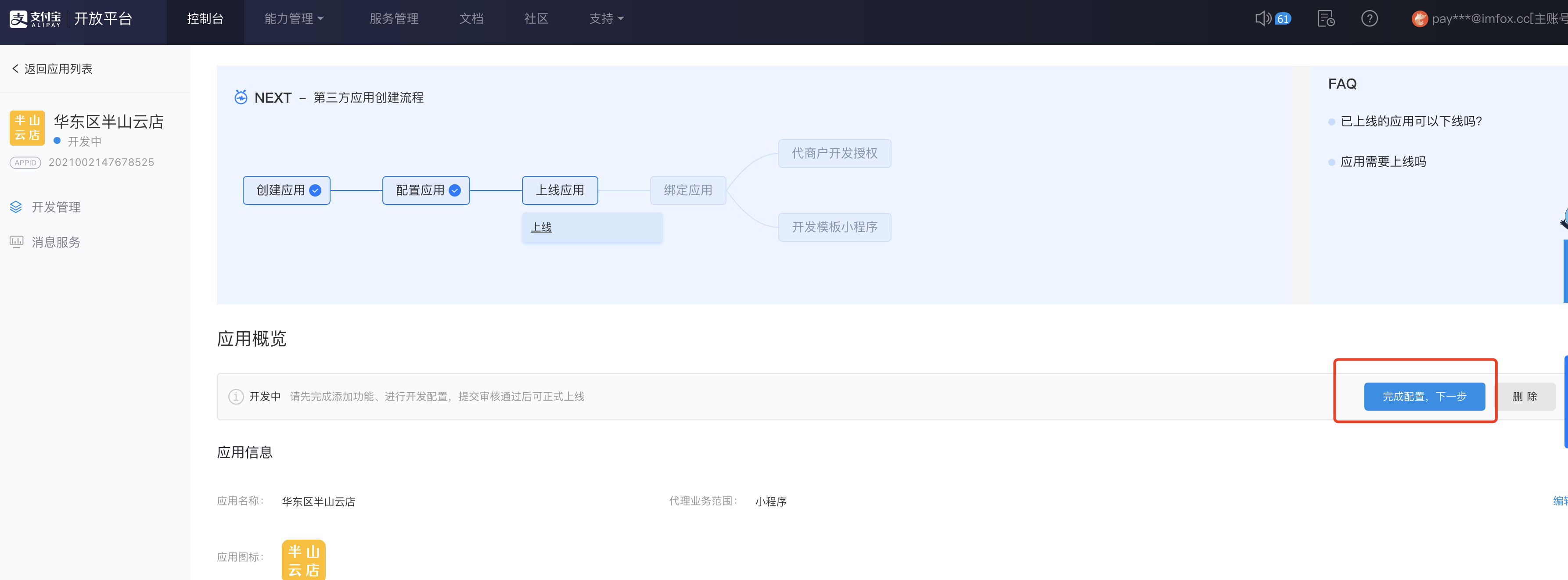Go back via 返回应用列表 chevron
Image resolution: width=1568 pixels, height=580 pixels.
(x=16, y=69)
